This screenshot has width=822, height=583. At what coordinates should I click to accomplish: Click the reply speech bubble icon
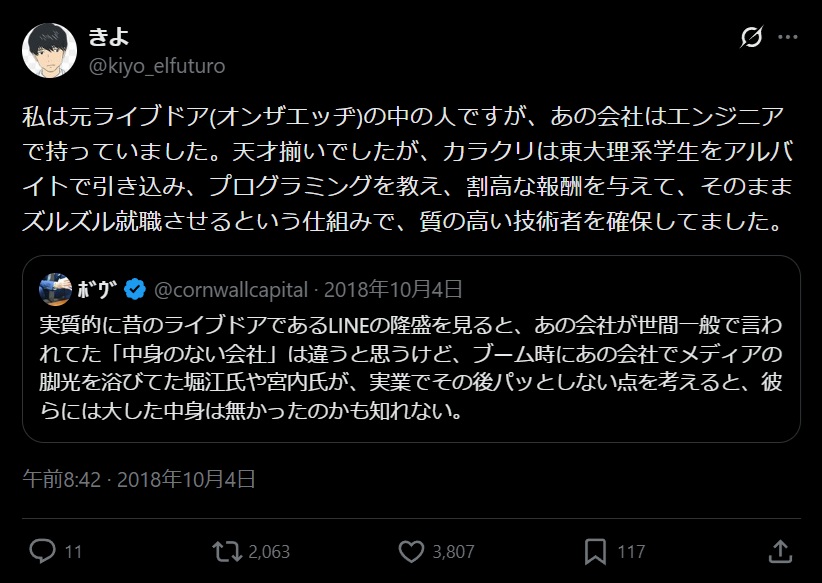42,551
